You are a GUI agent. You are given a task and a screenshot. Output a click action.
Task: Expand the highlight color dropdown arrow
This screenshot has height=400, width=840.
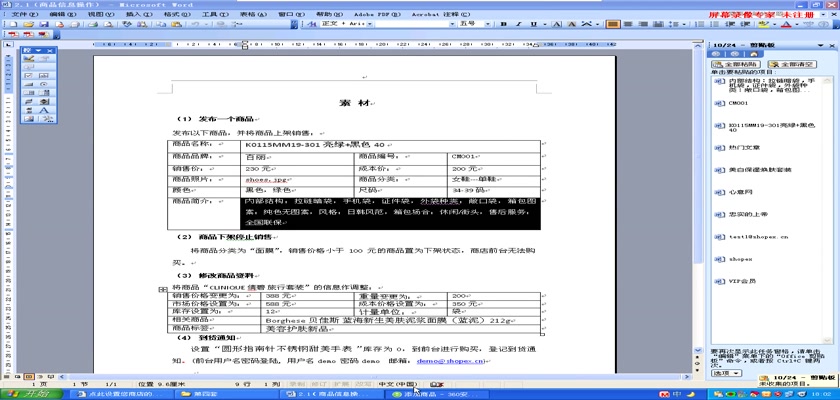(x=774, y=24)
